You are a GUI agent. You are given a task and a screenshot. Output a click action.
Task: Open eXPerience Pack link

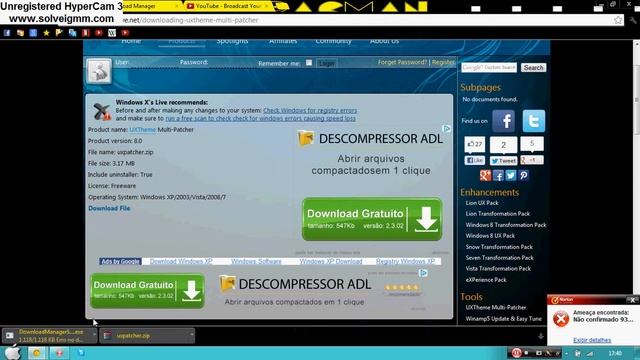pyautogui.click(x=486, y=280)
